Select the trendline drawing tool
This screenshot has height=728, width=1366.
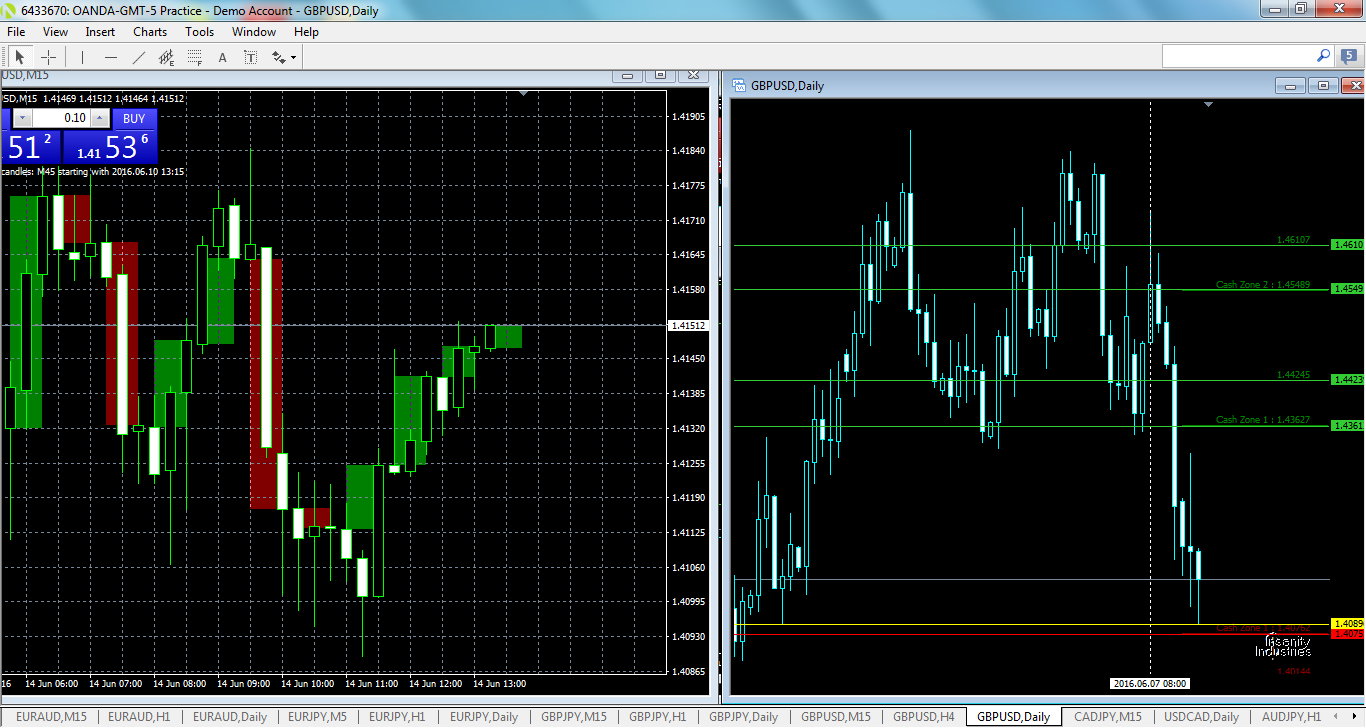pos(139,57)
